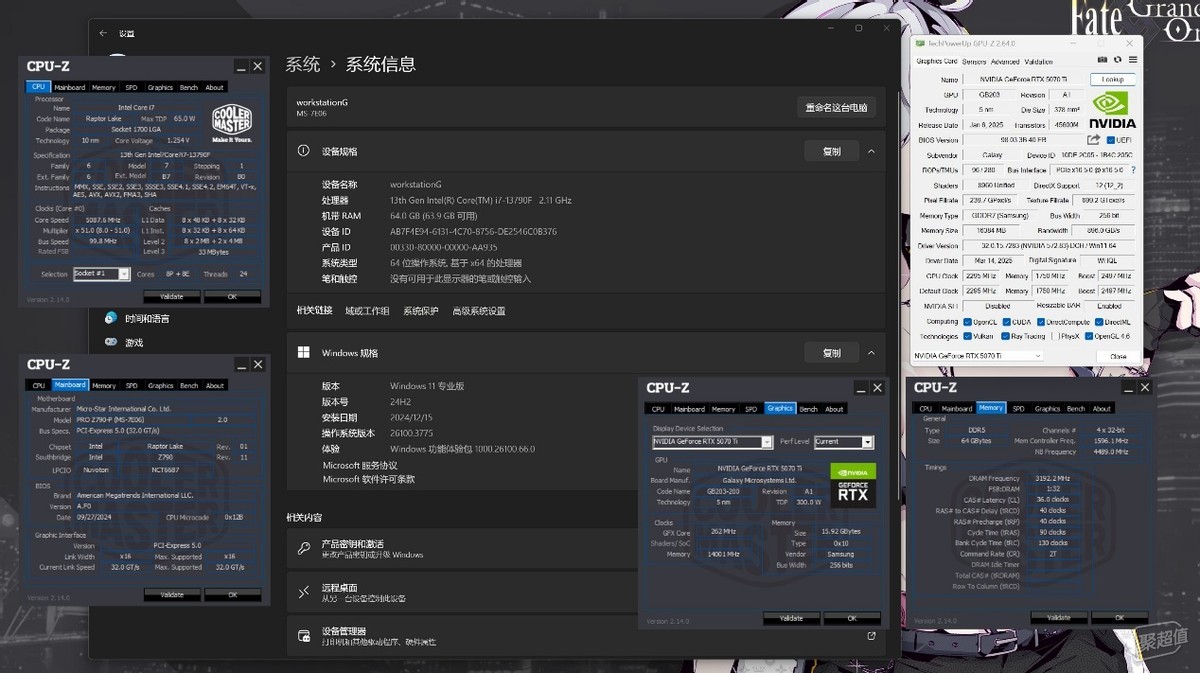Viewport: 1200px width, 673px height.
Task: Toggle the DirectML checkbox in GPU-Z
Action: tap(1098, 322)
